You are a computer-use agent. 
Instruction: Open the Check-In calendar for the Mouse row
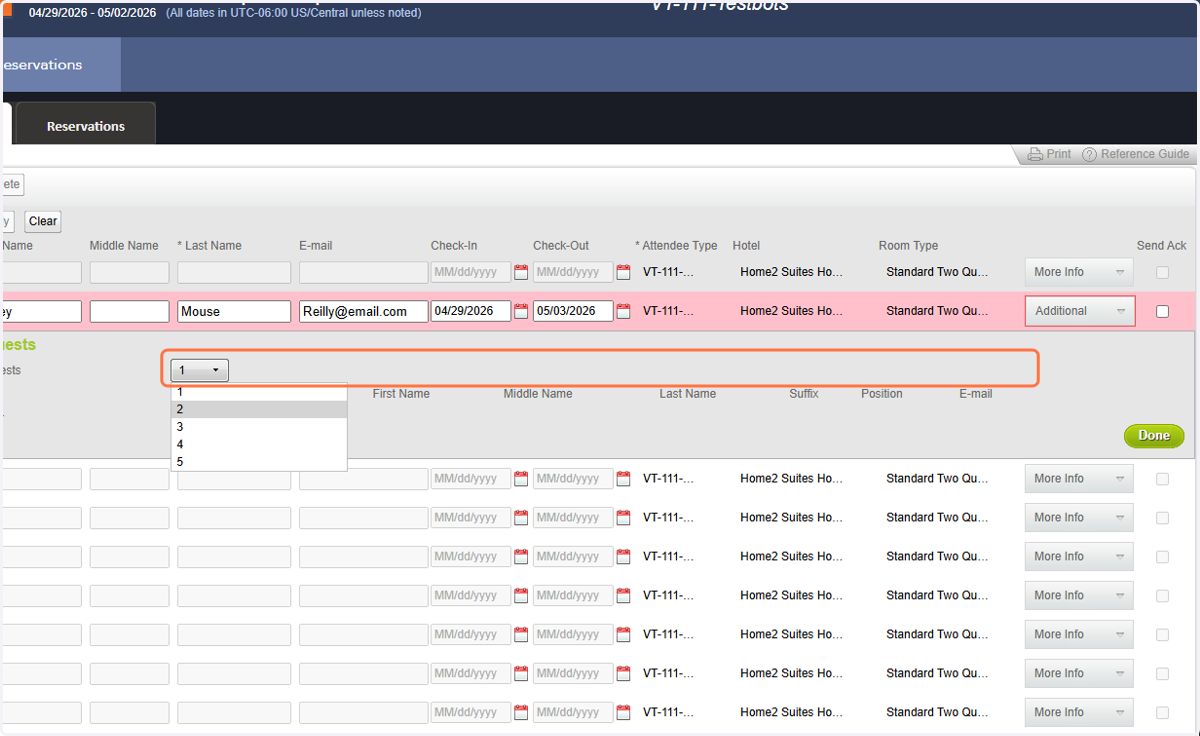click(520, 311)
